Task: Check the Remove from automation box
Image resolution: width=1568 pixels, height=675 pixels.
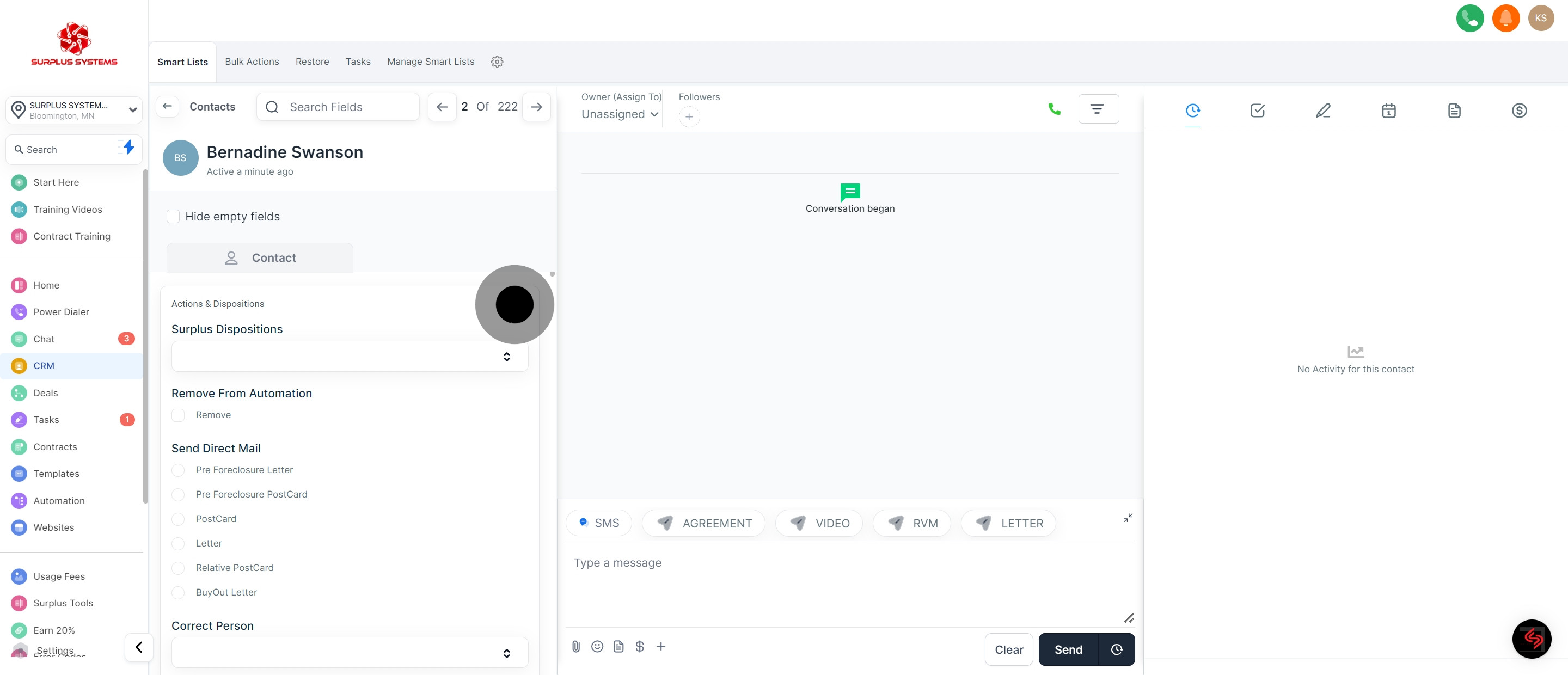Action: tap(179, 415)
